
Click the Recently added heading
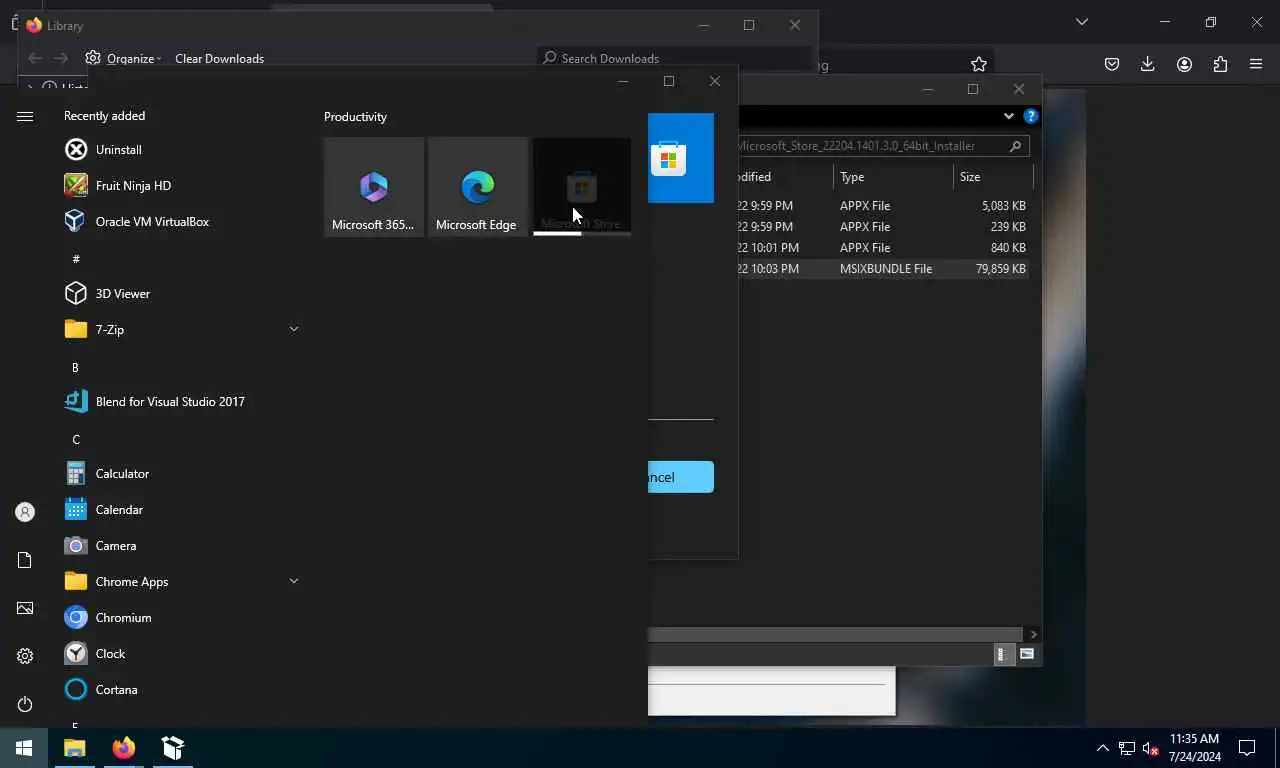[104, 116]
